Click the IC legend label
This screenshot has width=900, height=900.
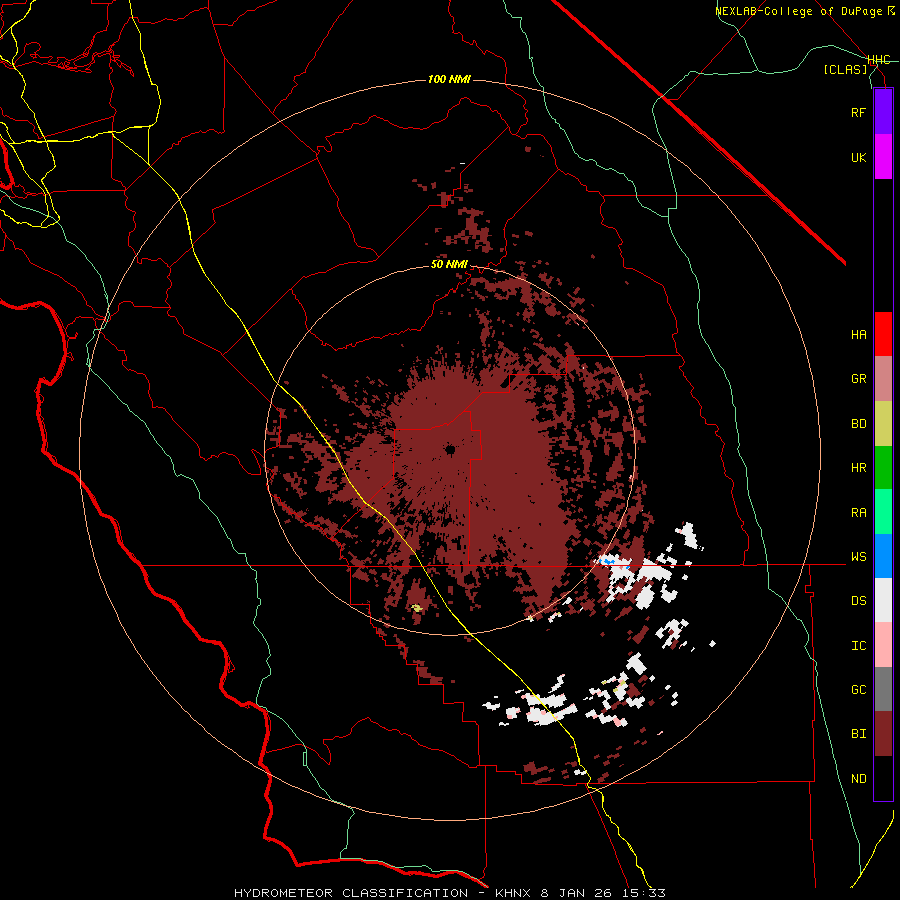coord(858,646)
